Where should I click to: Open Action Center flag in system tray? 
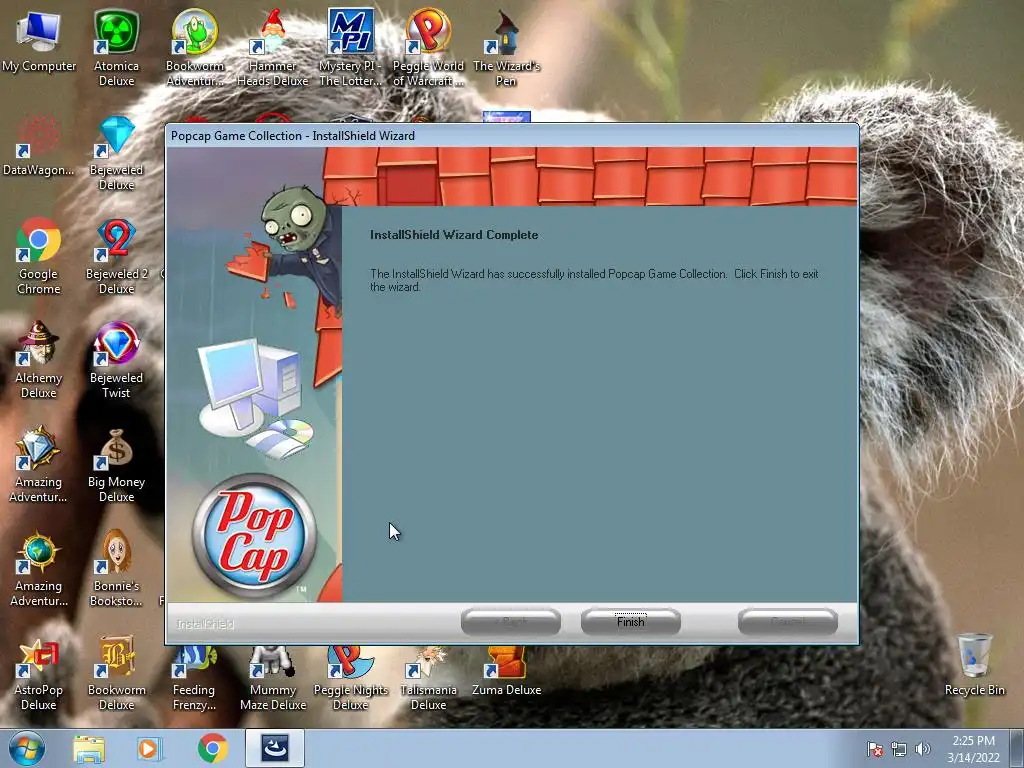[874, 749]
